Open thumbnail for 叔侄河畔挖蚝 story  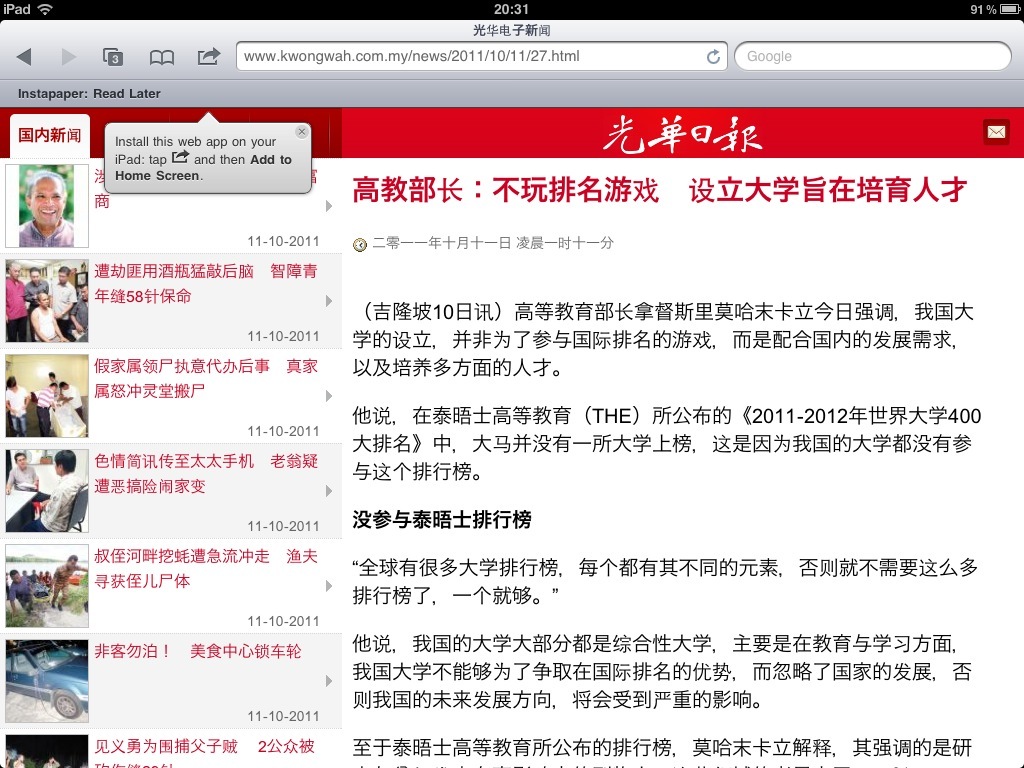(x=47, y=586)
